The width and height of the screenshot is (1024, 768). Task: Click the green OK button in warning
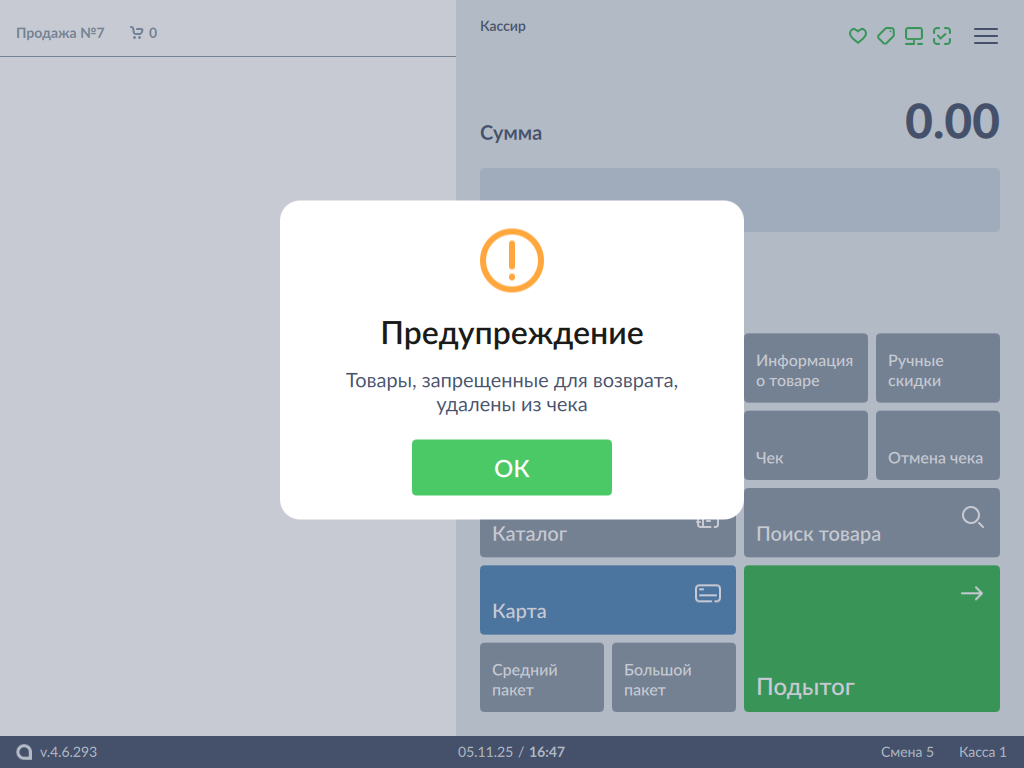[x=511, y=467]
